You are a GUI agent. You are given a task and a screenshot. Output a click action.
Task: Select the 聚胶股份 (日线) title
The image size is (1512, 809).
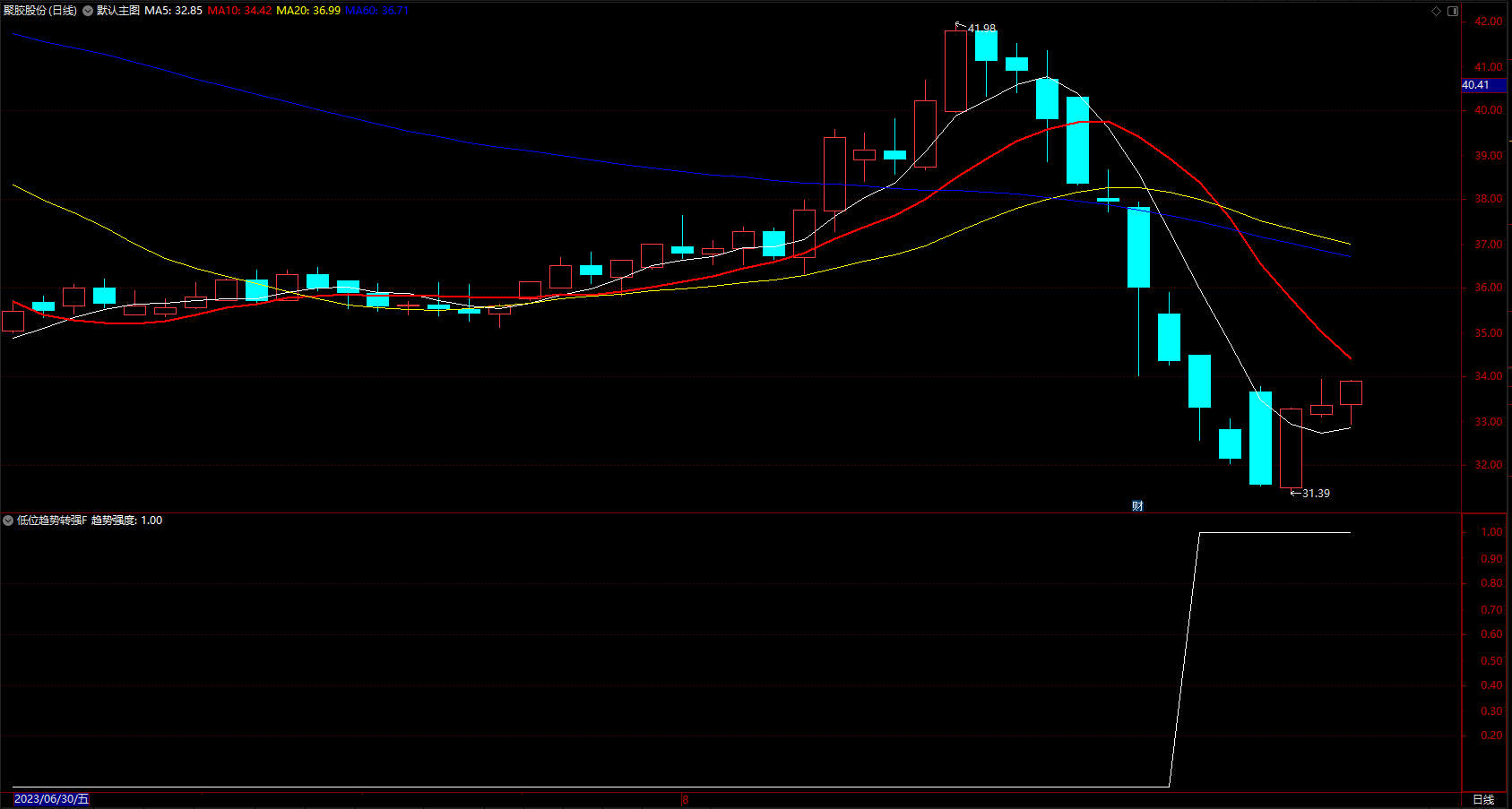point(40,11)
